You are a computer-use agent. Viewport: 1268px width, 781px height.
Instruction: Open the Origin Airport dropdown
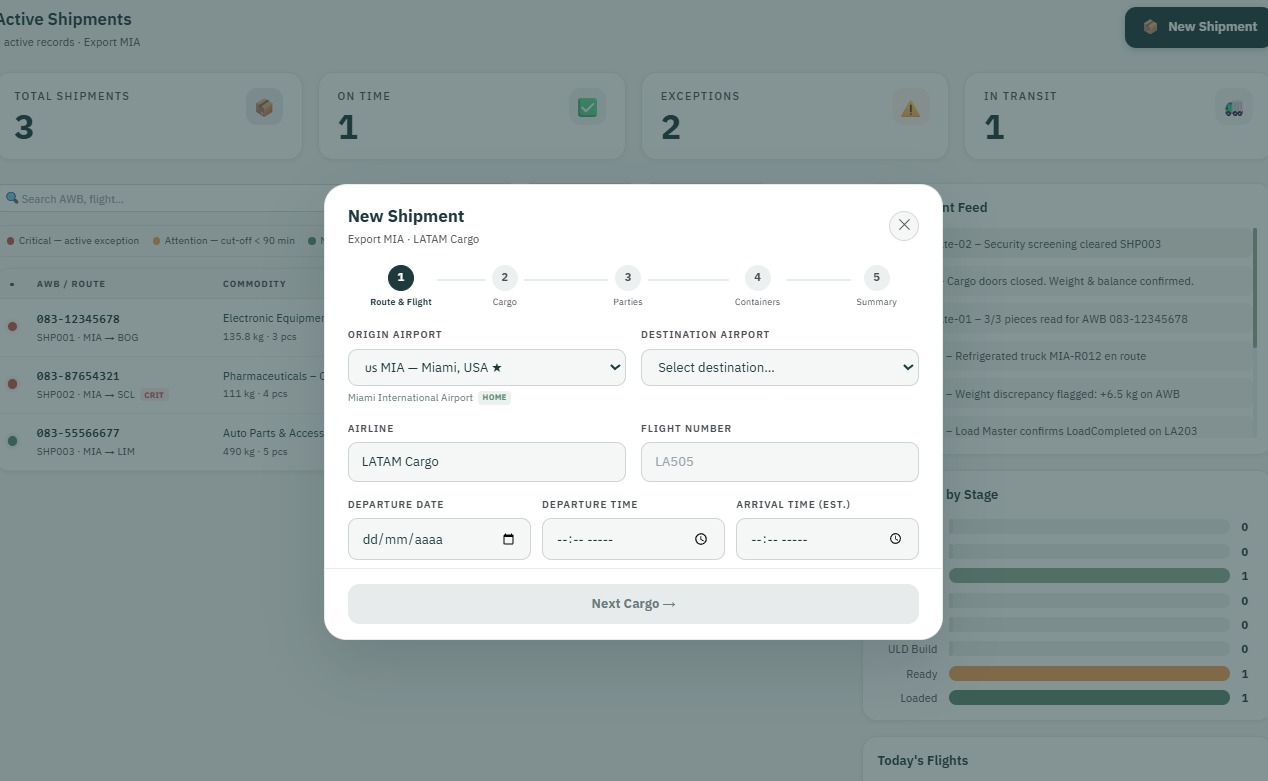487,367
